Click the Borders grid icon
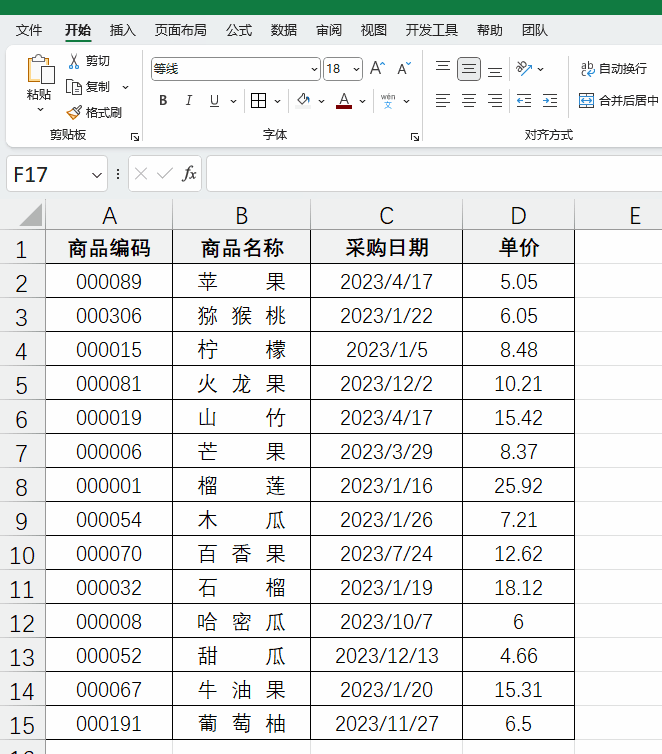This screenshot has height=754, width=662. coord(259,101)
